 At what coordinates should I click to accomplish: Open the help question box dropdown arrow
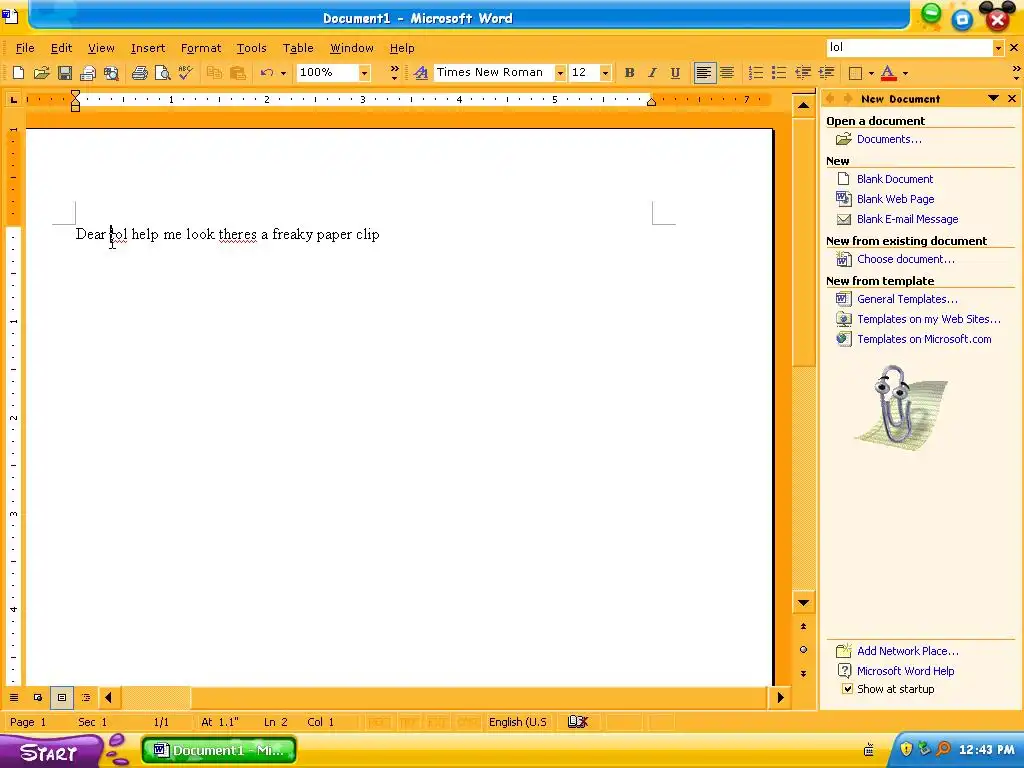(998, 48)
